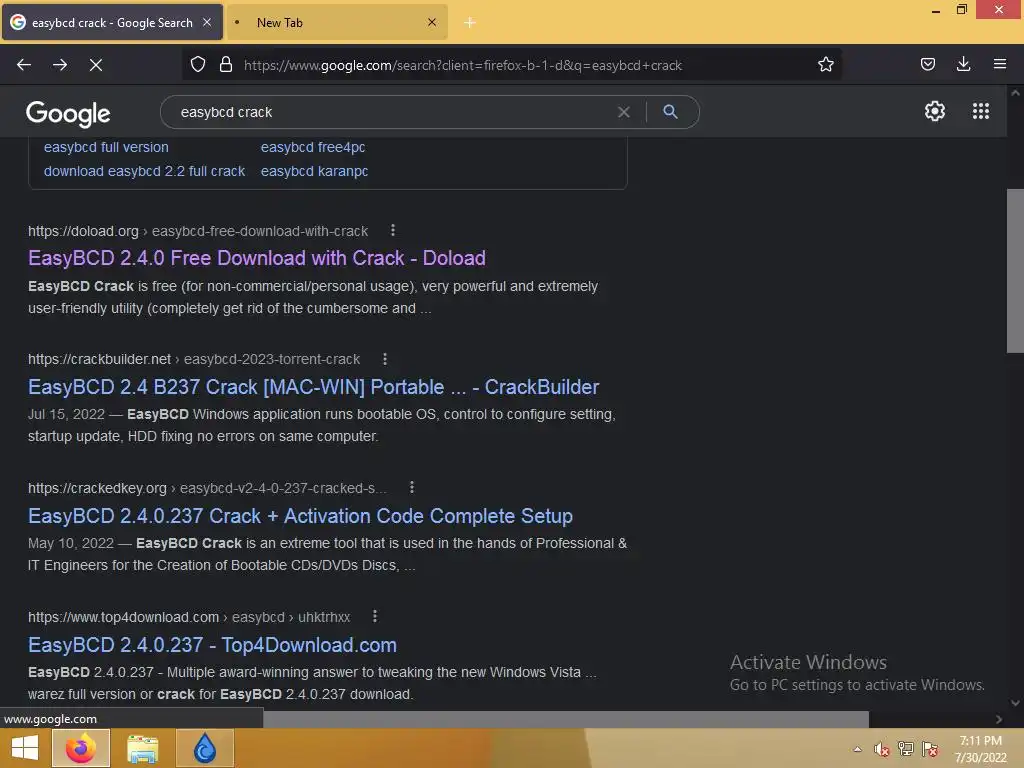Click the horizontal scrollbar thumb
This screenshot has height=768, width=1024.
(566, 719)
